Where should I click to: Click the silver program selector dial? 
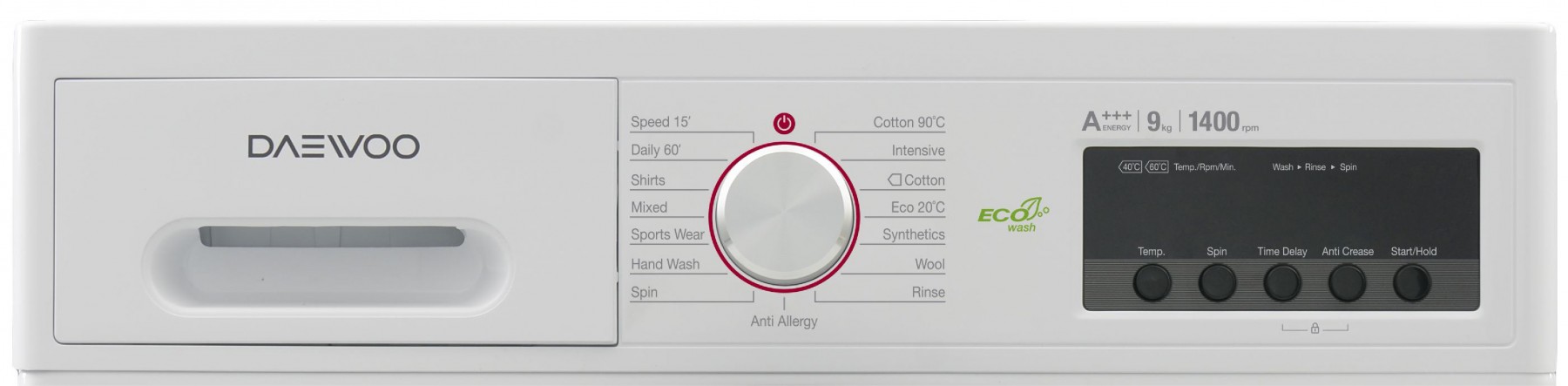[784, 217]
